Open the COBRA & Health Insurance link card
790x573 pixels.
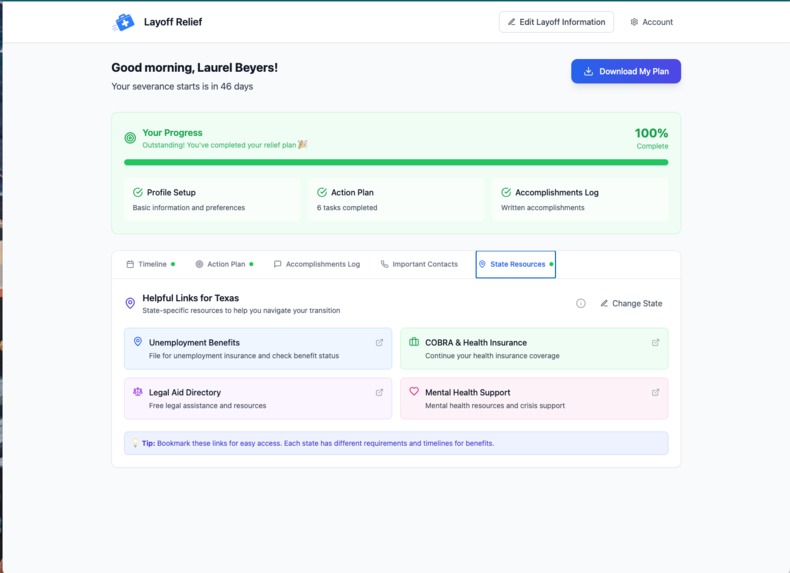(534, 349)
